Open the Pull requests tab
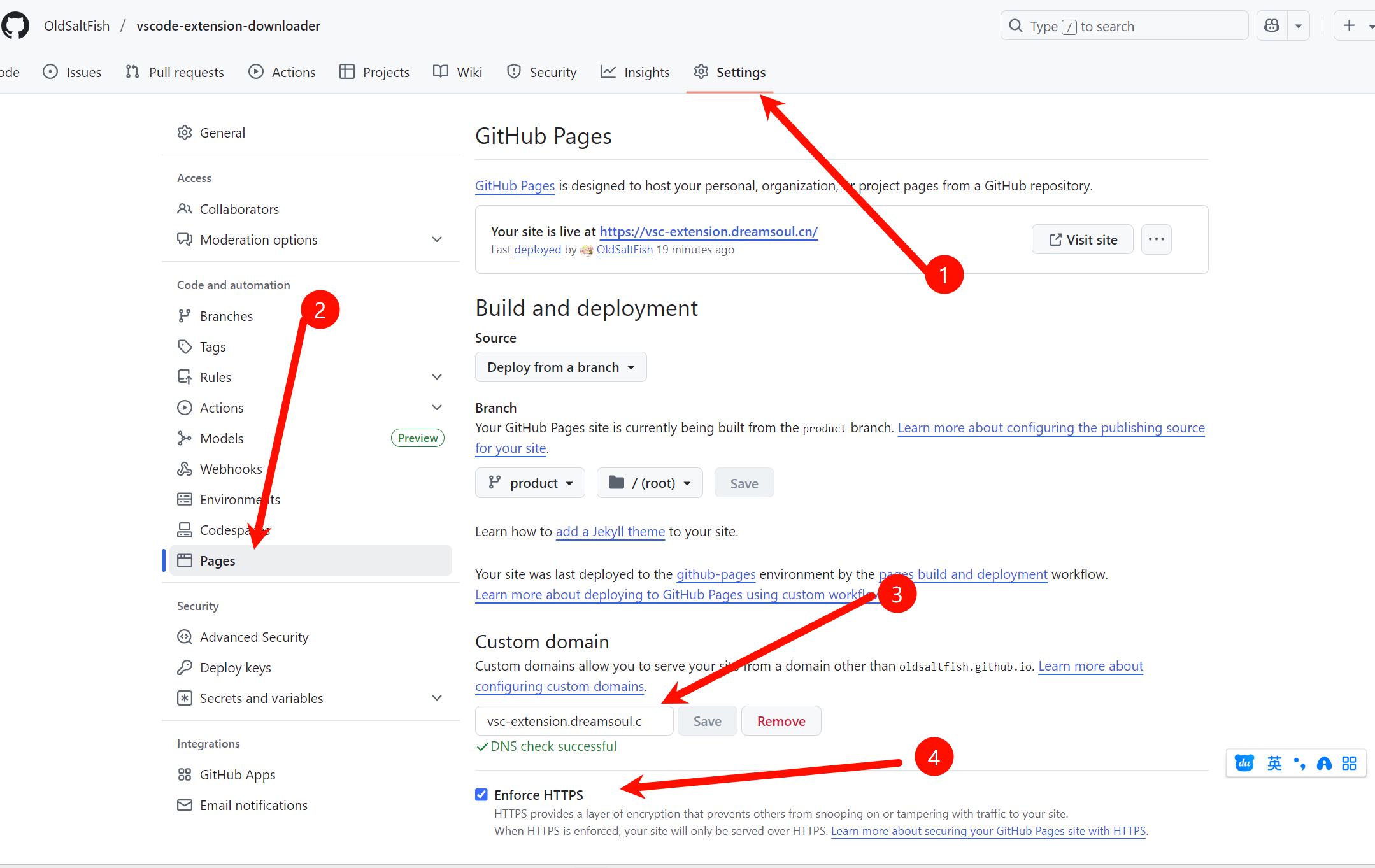Viewport: 1375px width, 868px height. pos(175,72)
